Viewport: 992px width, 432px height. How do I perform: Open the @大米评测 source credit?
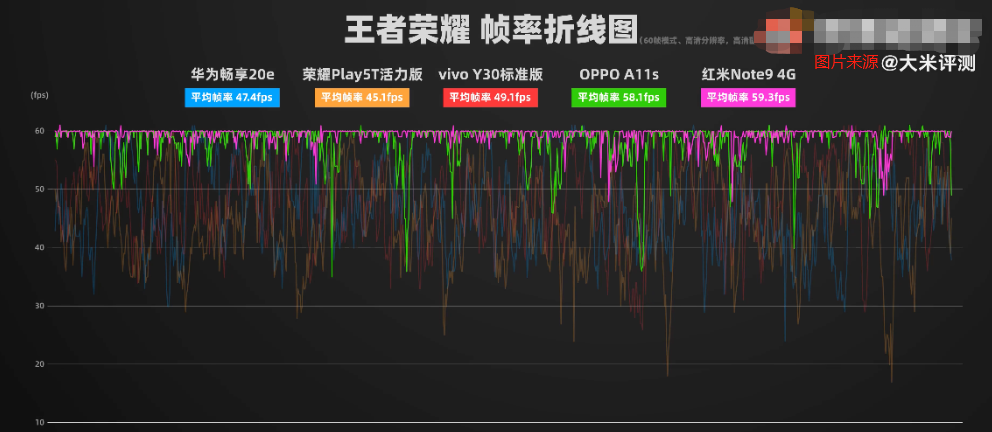(929, 62)
